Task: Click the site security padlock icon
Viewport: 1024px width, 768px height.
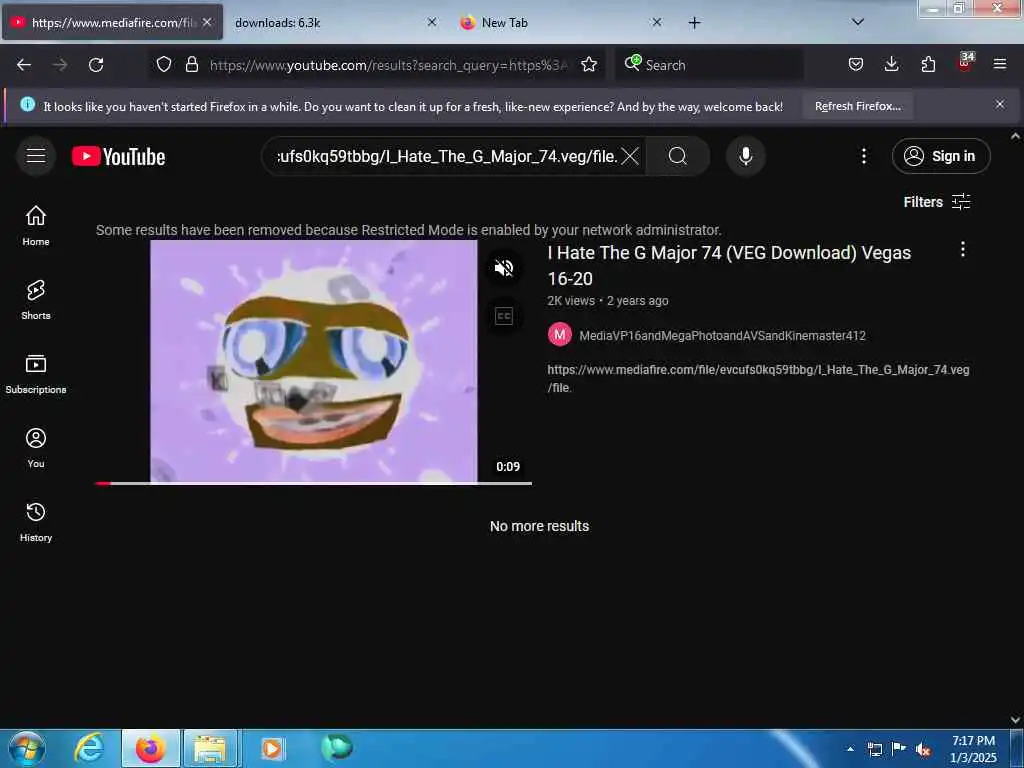Action: pyautogui.click(x=191, y=64)
